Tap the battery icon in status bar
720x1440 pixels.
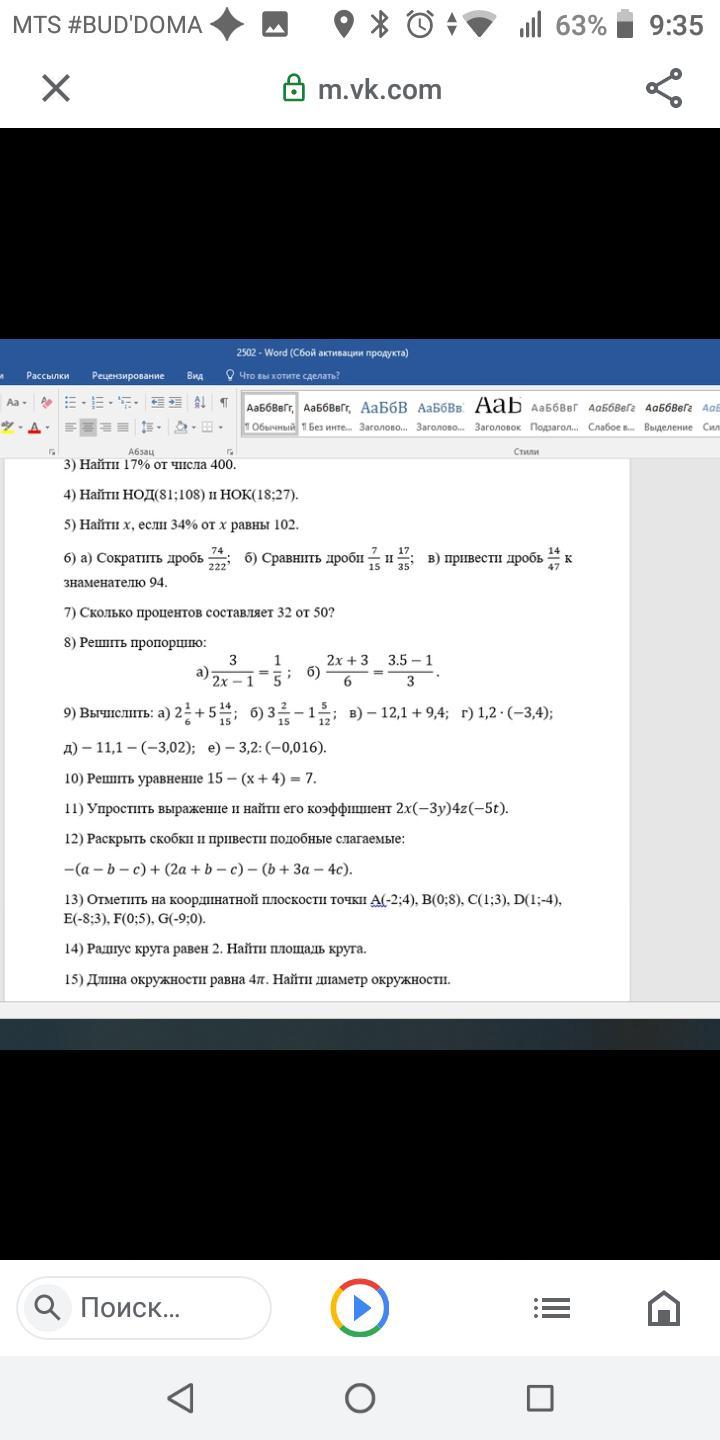(625, 24)
